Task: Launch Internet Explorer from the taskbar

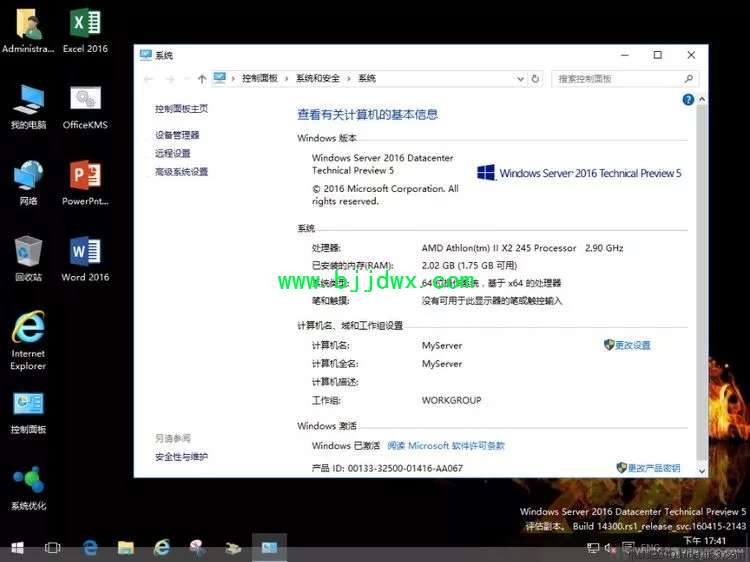Action: pyautogui.click(x=162, y=548)
